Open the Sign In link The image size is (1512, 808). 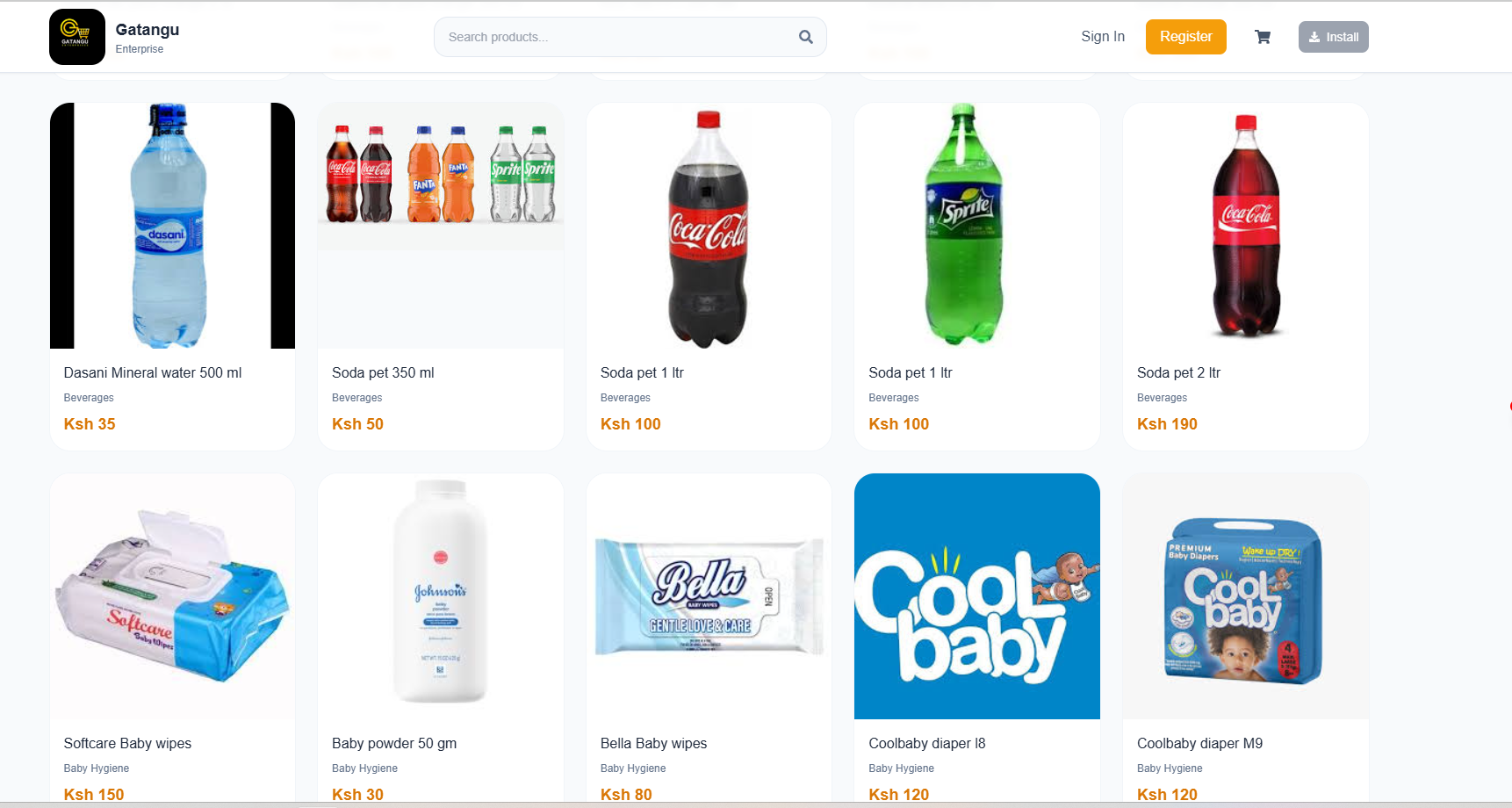pyautogui.click(x=1102, y=37)
